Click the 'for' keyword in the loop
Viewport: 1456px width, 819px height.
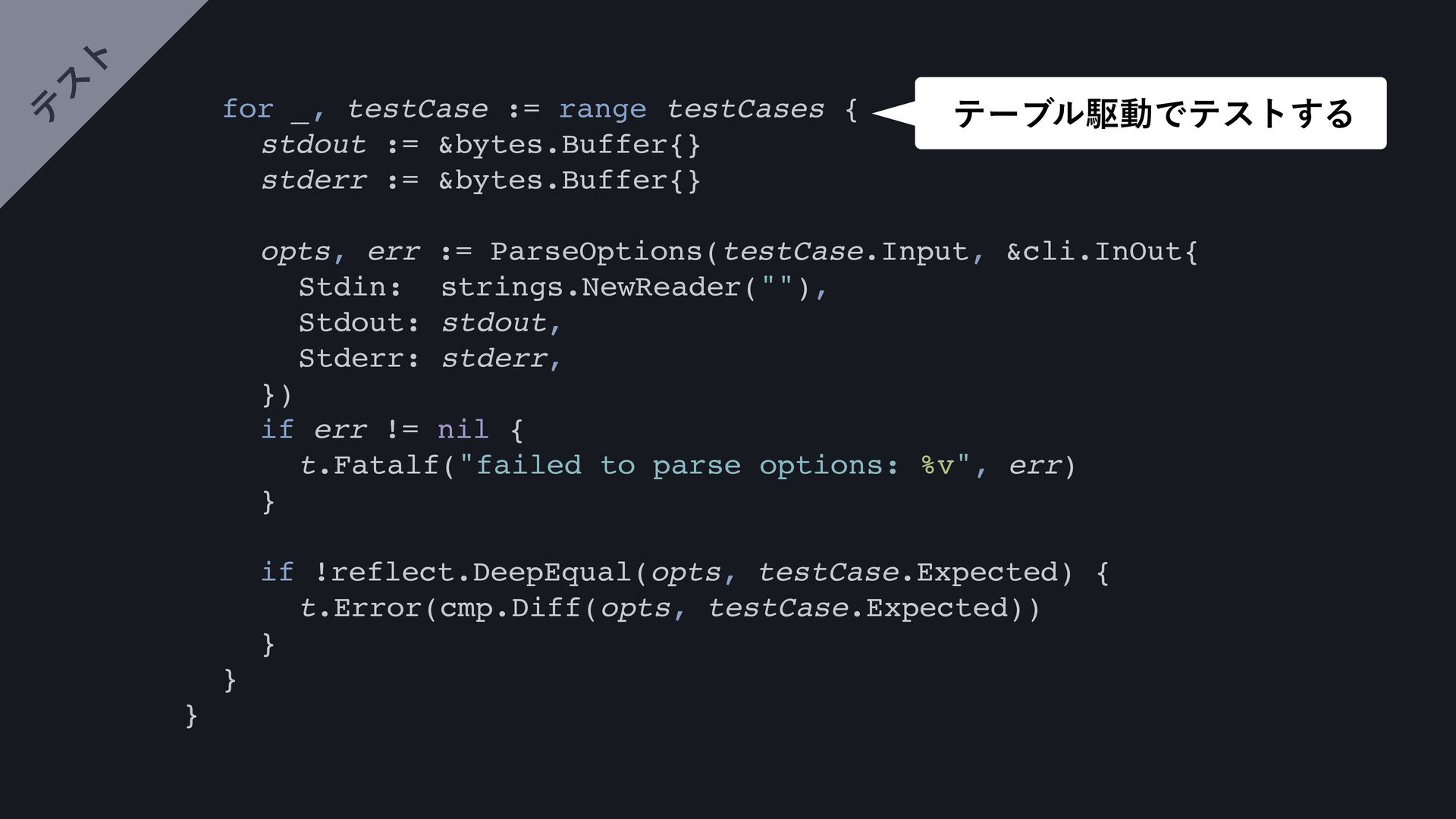[247, 109]
